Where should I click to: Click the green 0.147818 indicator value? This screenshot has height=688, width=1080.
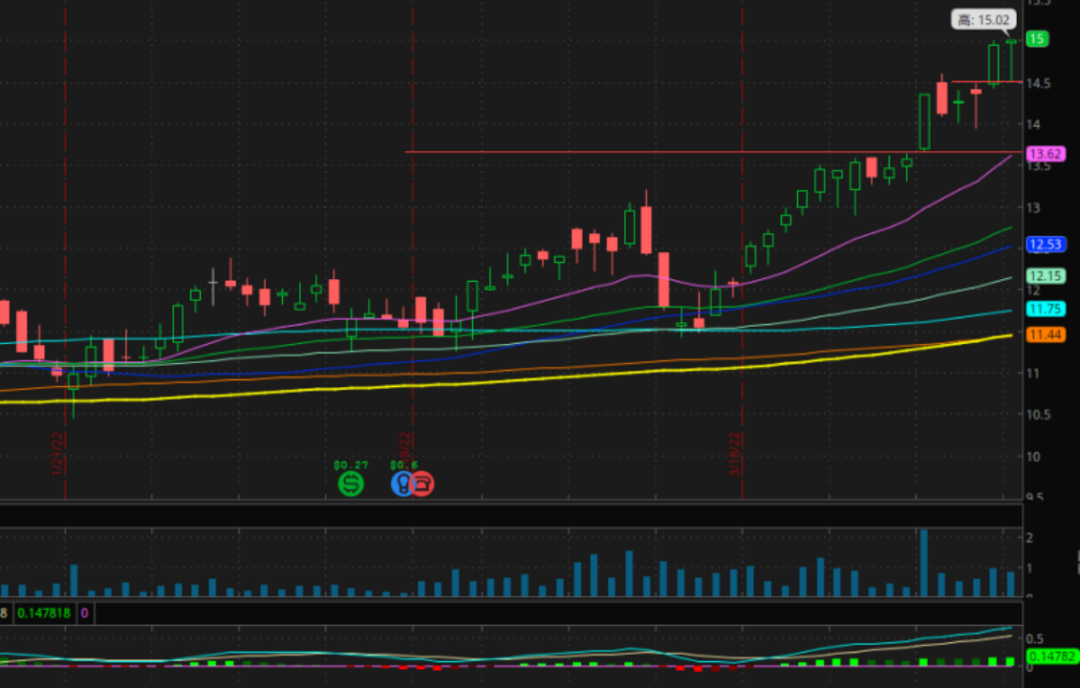[44, 612]
